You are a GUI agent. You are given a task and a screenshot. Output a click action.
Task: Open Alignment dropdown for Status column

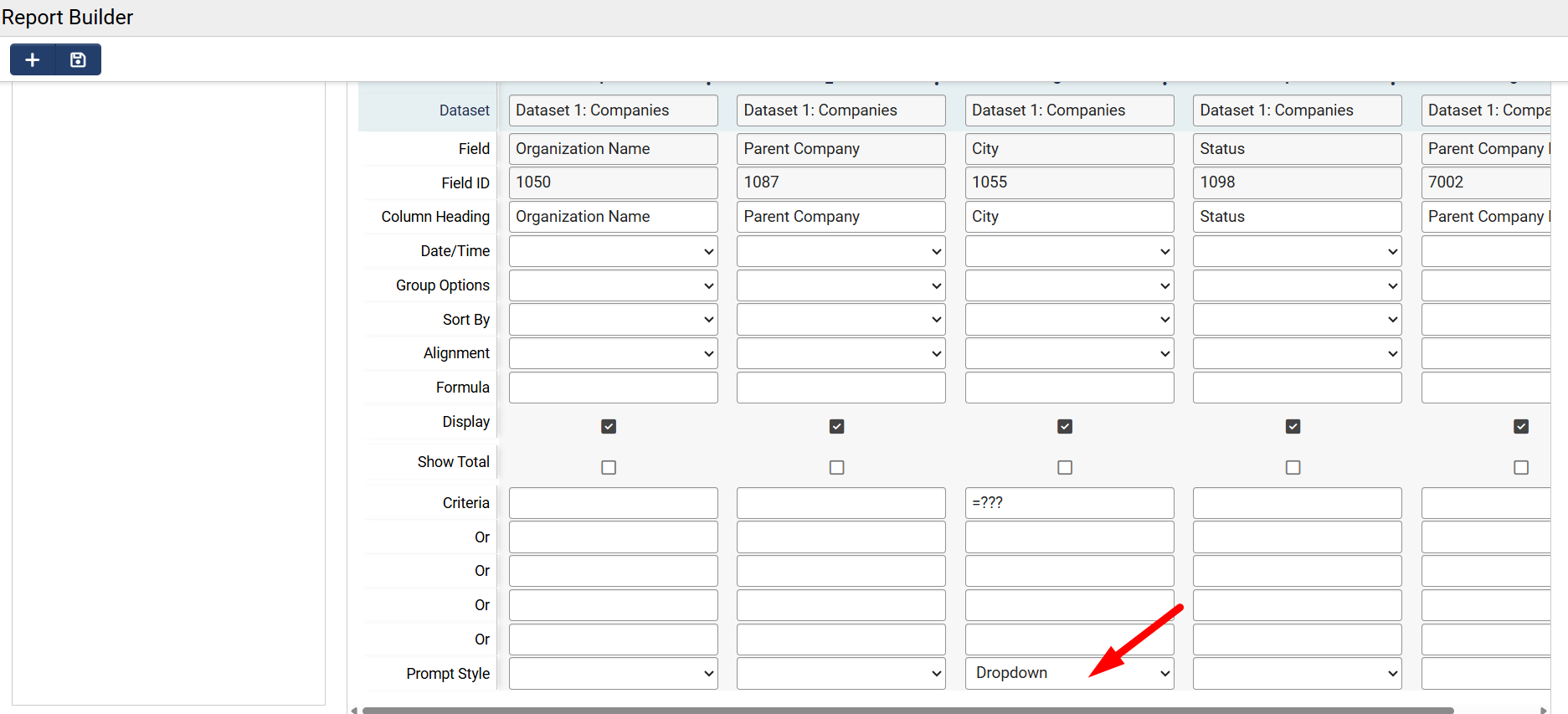(x=1297, y=354)
